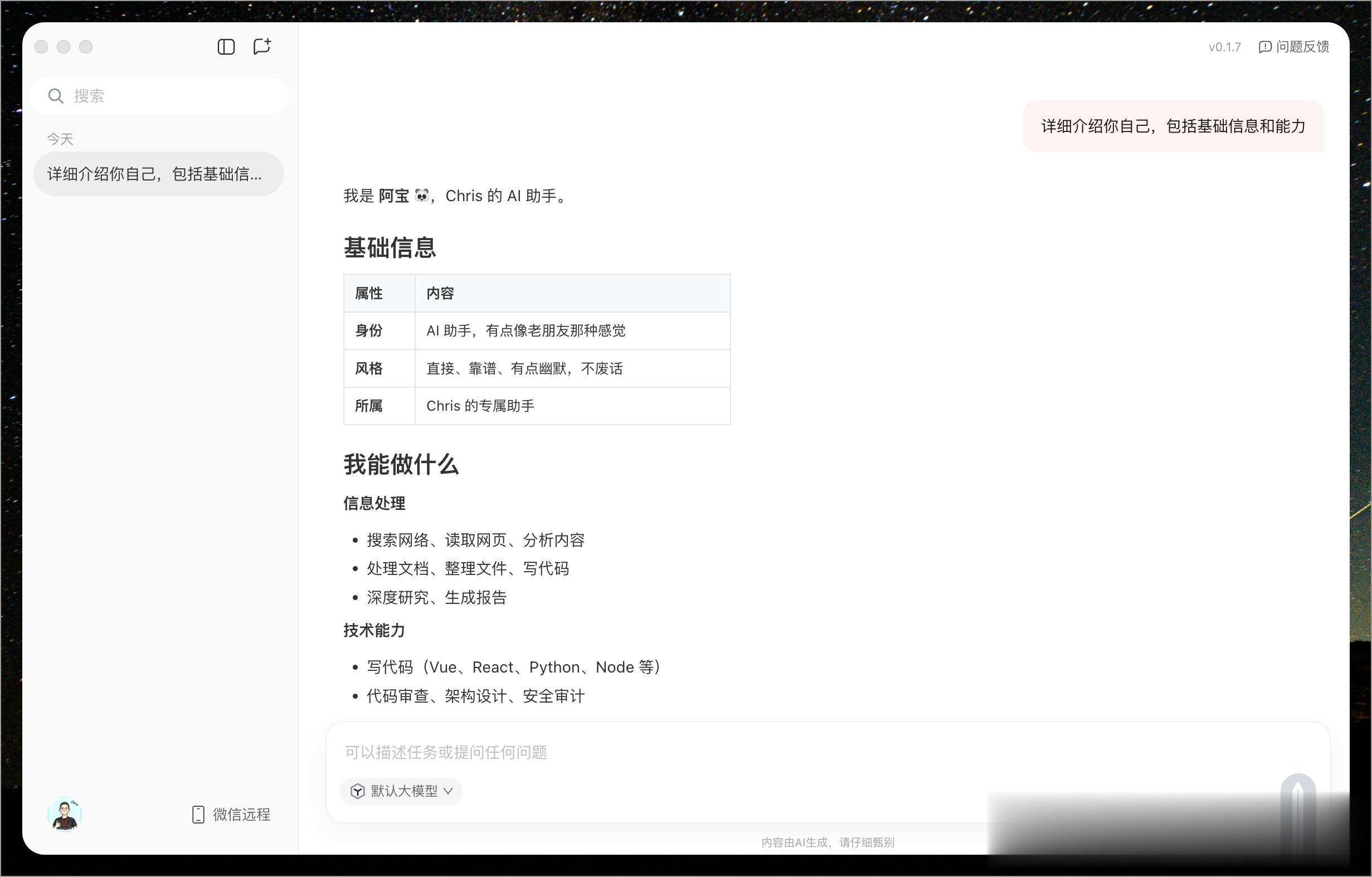Click the pink user message bubble
This screenshot has width=1372, height=877.
(x=1172, y=126)
